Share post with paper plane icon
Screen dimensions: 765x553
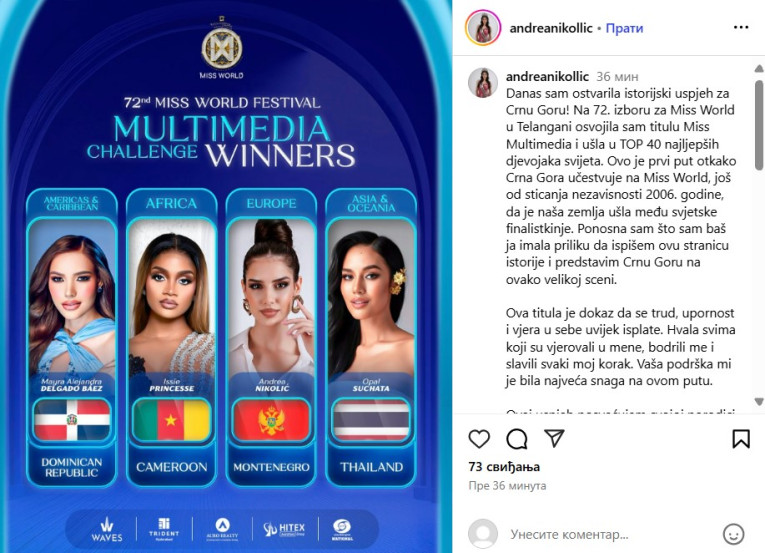click(554, 438)
